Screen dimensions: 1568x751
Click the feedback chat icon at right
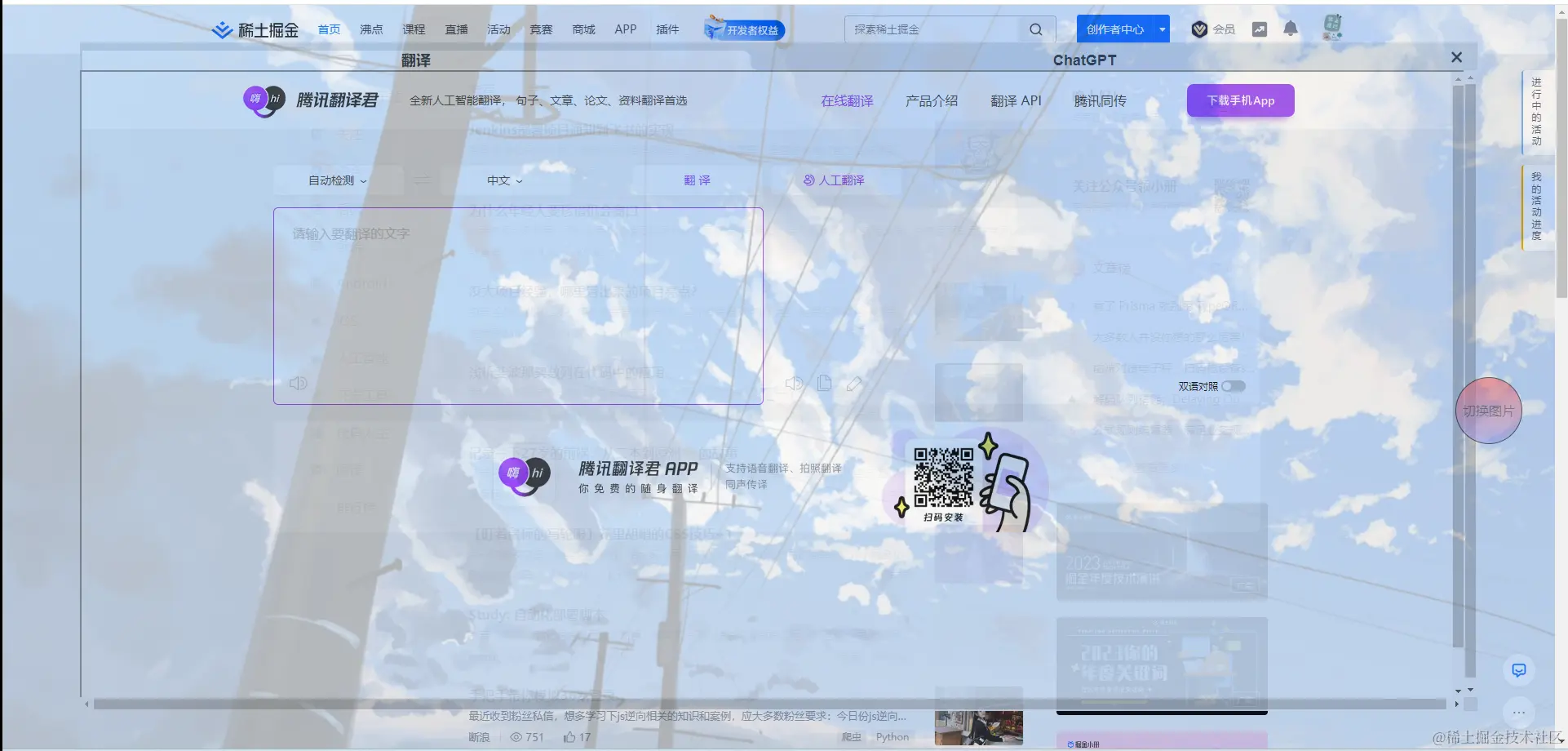tap(1519, 670)
